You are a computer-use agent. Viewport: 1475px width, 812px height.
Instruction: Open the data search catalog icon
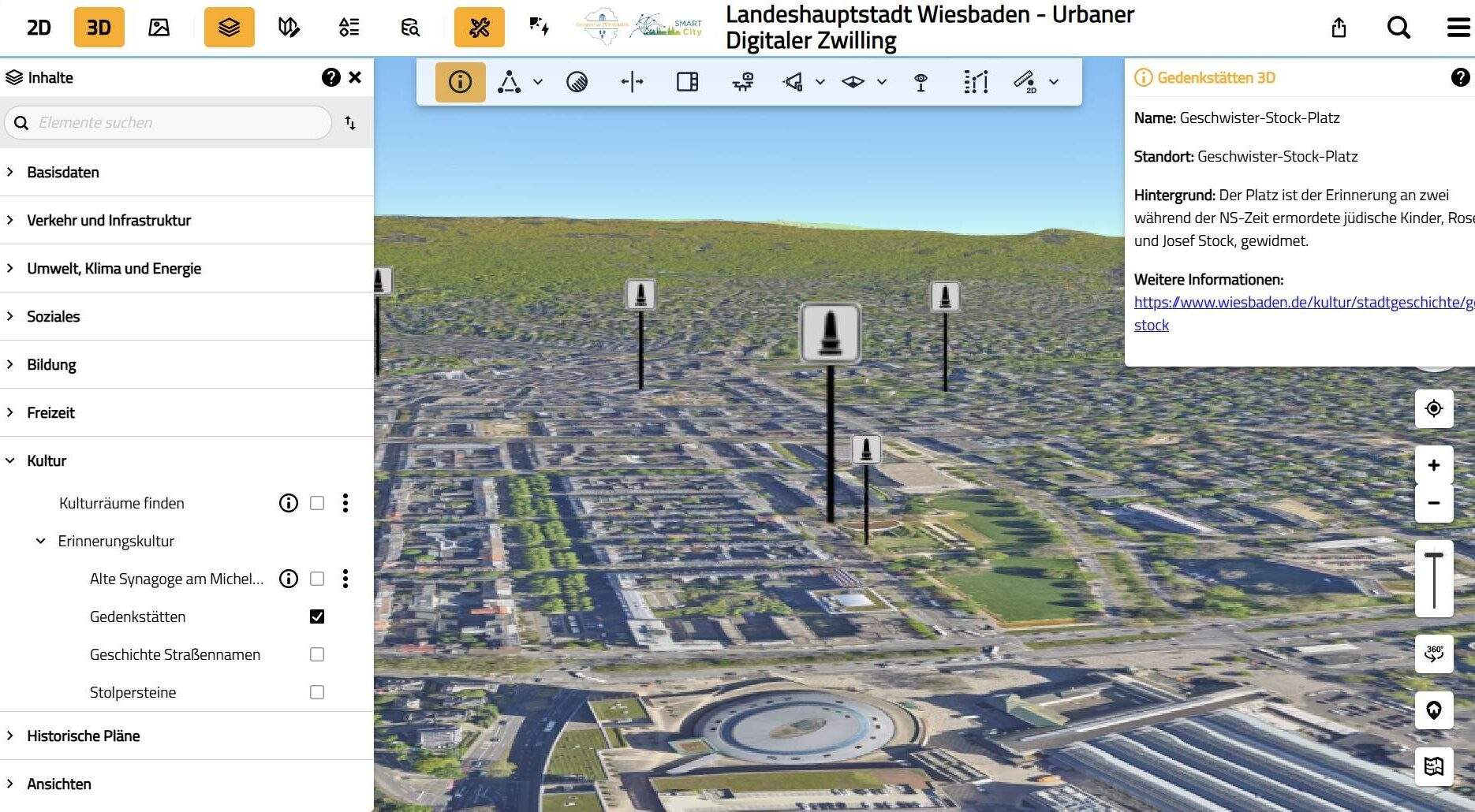click(x=409, y=28)
